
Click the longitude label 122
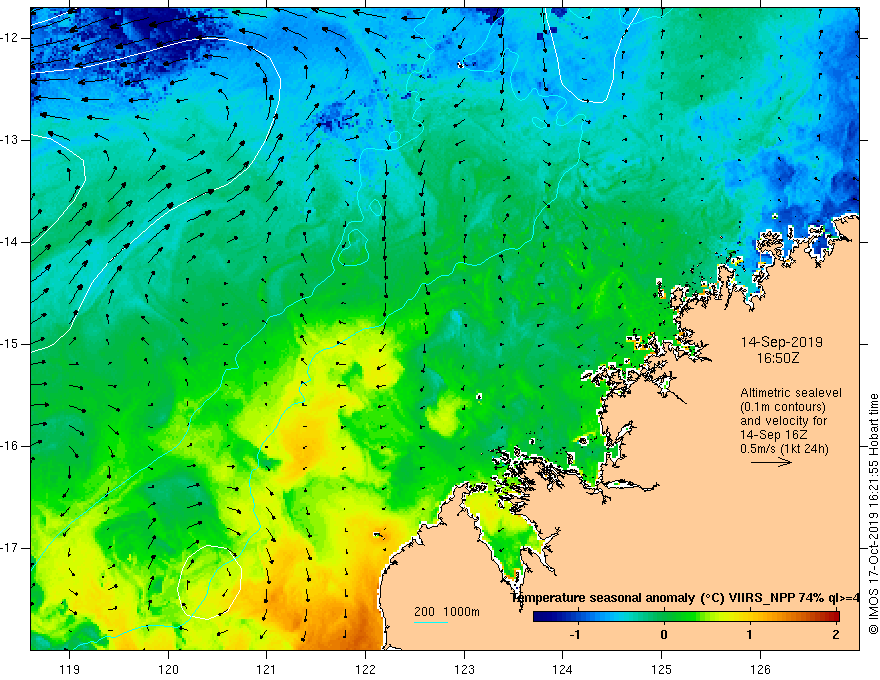(x=365, y=669)
